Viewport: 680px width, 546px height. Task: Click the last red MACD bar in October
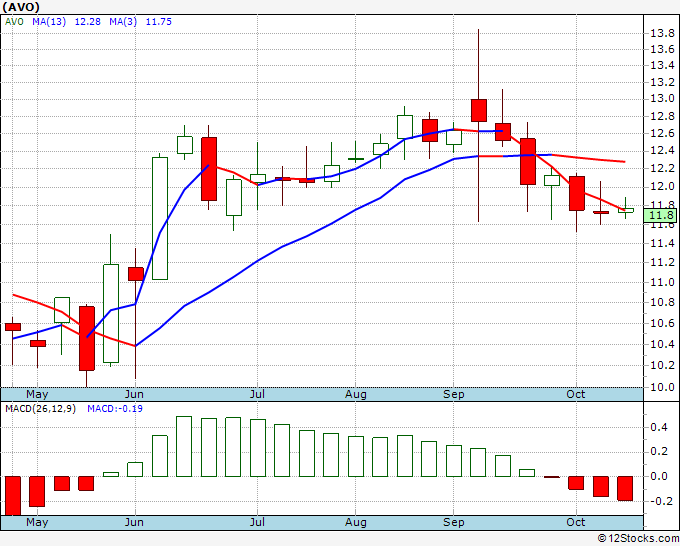(625, 489)
